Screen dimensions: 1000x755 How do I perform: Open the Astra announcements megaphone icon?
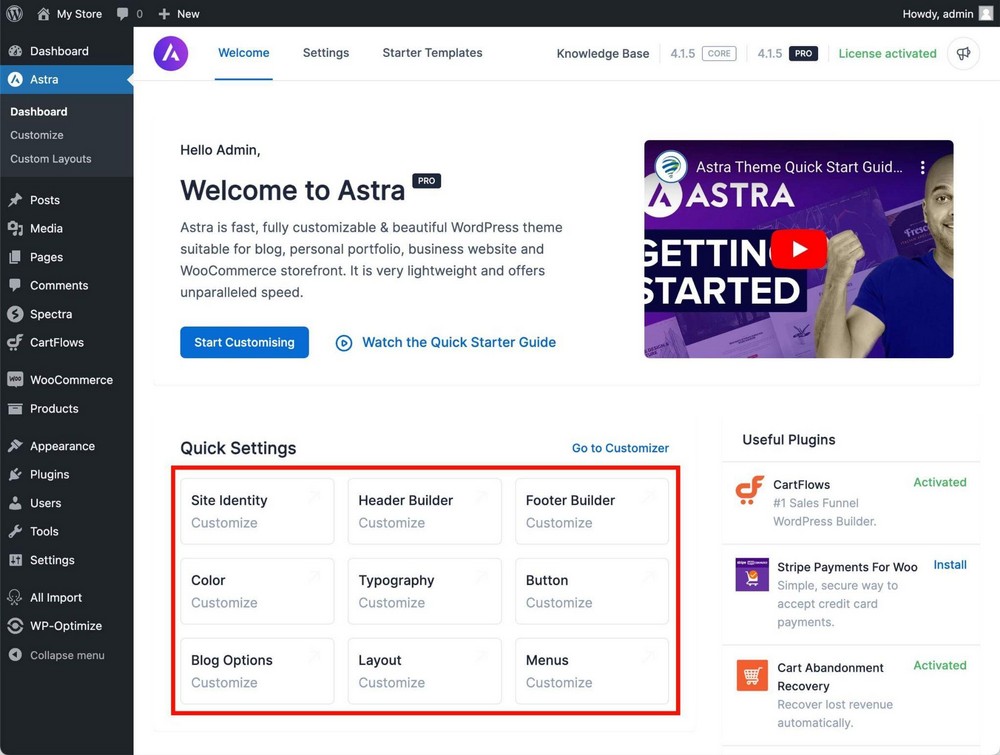point(962,53)
